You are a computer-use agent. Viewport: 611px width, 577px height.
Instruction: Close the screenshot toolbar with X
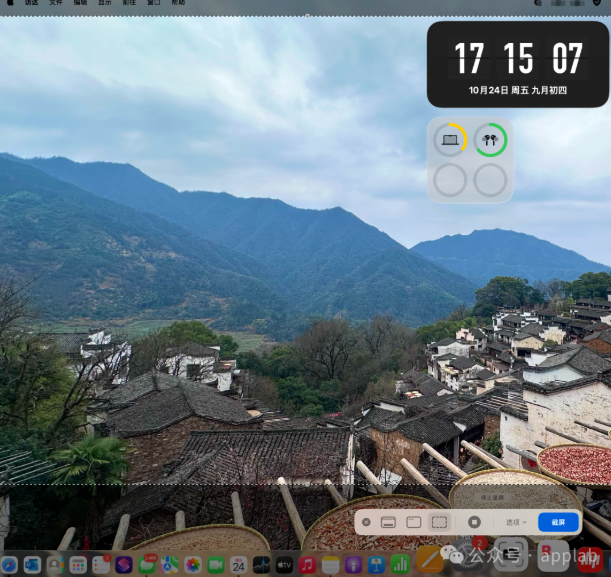point(366,522)
